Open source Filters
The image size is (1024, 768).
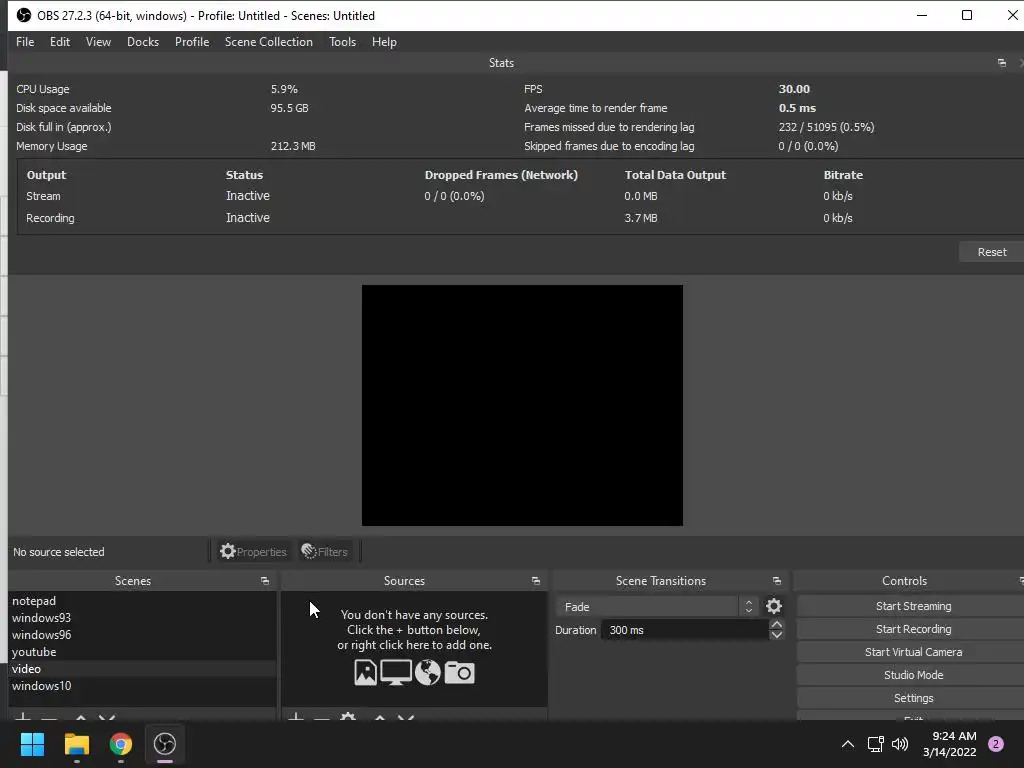325,552
